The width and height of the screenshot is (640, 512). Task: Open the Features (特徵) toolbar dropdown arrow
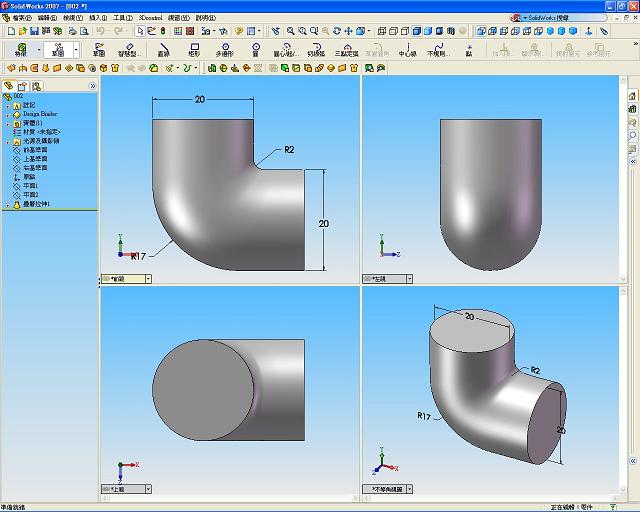(39, 50)
